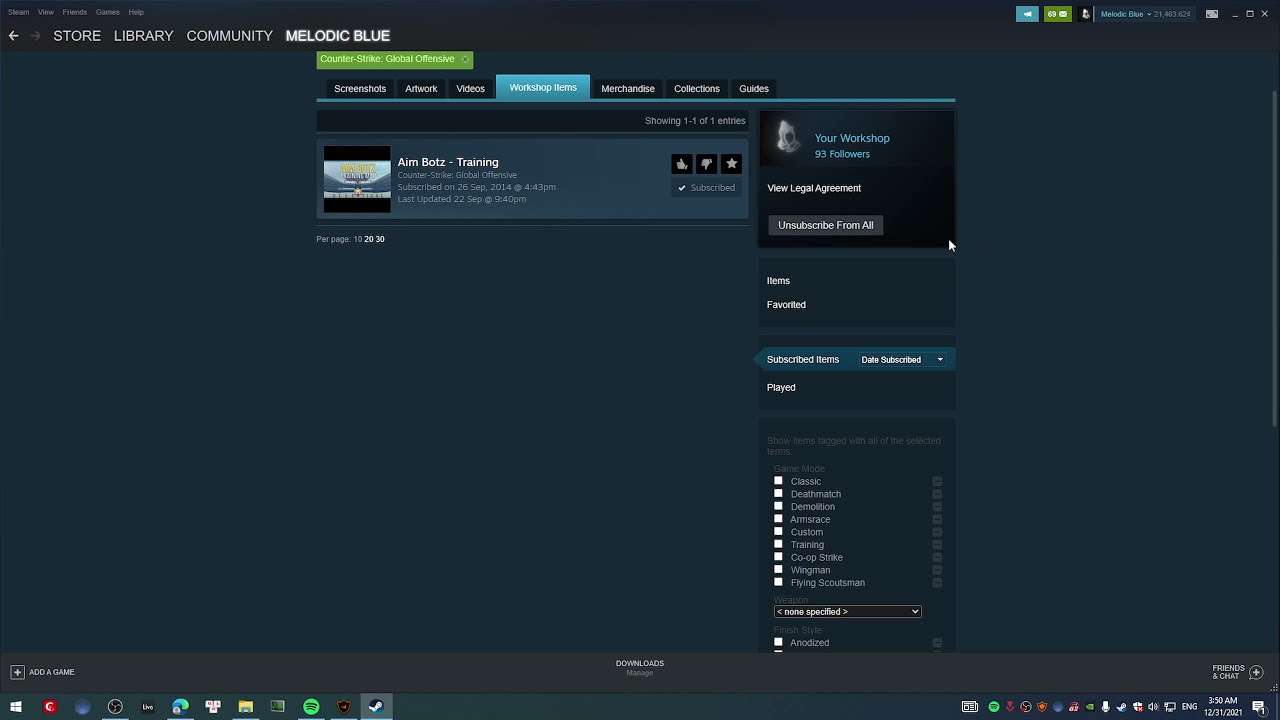Switch to the Merchandise tab
Viewport: 1280px width, 720px height.
point(628,89)
